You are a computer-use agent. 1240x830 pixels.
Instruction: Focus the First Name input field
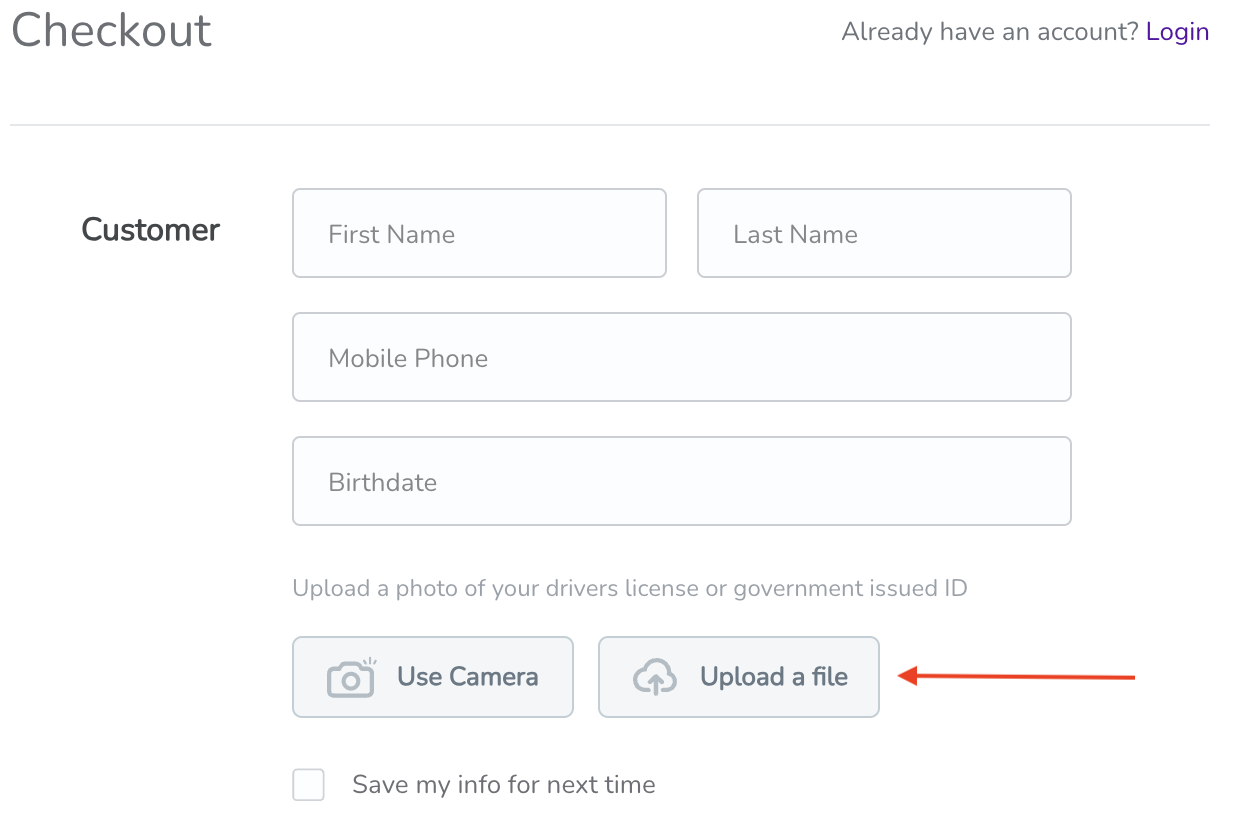(x=479, y=233)
